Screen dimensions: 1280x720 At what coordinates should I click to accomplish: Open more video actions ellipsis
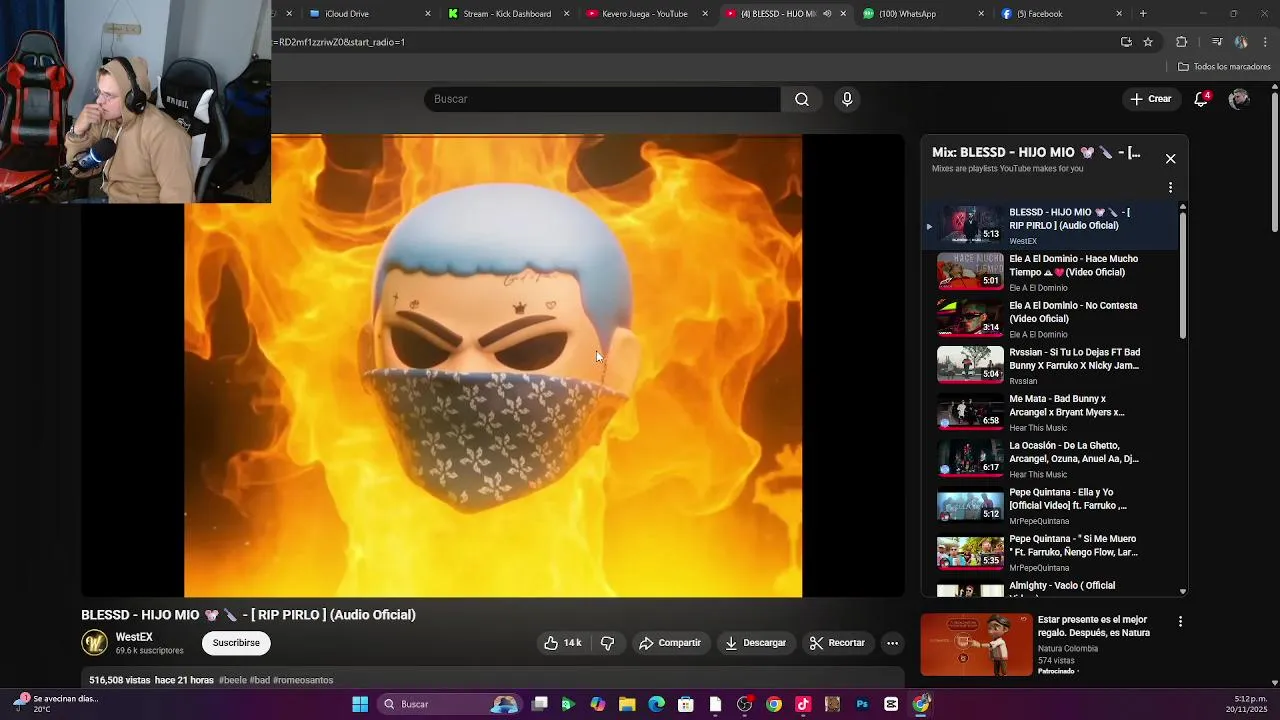[x=893, y=643]
